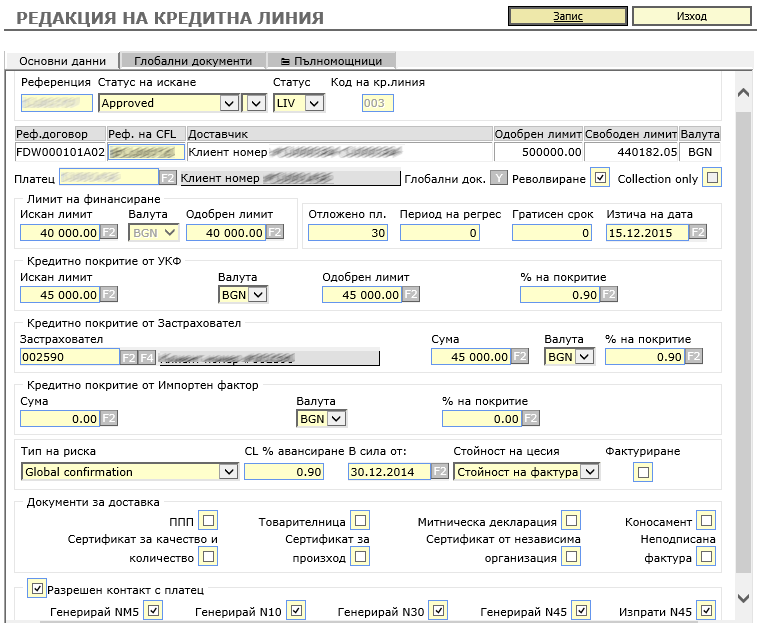Screen dimensions: 757x623
Task: Click F2 button next to Платец field
Action: 168,178
